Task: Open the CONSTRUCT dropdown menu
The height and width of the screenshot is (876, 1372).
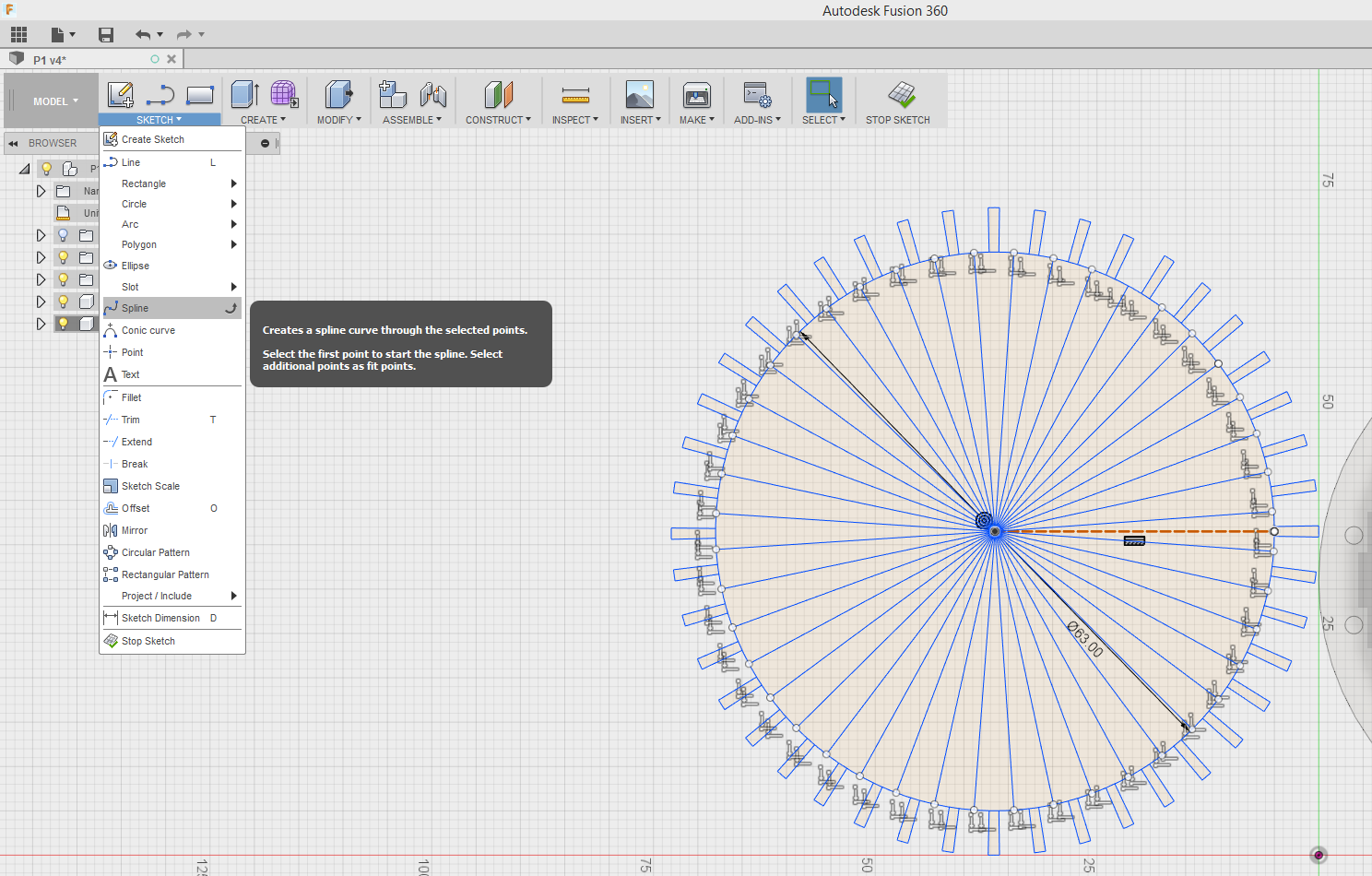Action: click(498, 120)
